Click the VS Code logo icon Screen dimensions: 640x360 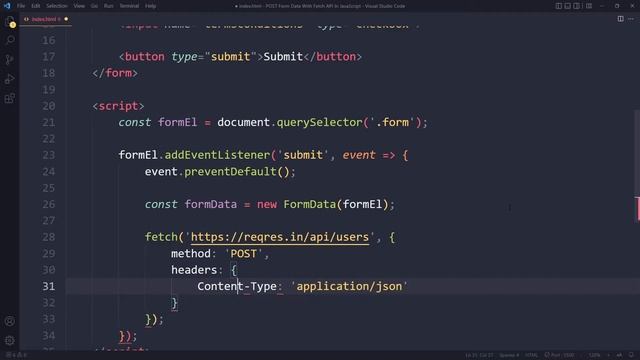click(x=7, y=6)
